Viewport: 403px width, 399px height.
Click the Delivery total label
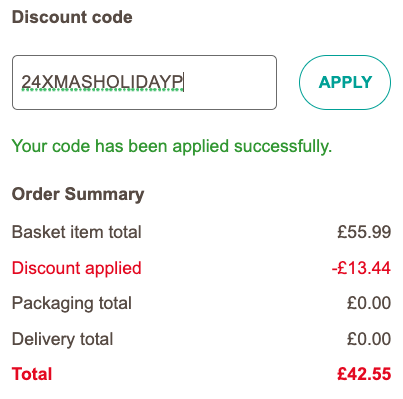point(63,339)
